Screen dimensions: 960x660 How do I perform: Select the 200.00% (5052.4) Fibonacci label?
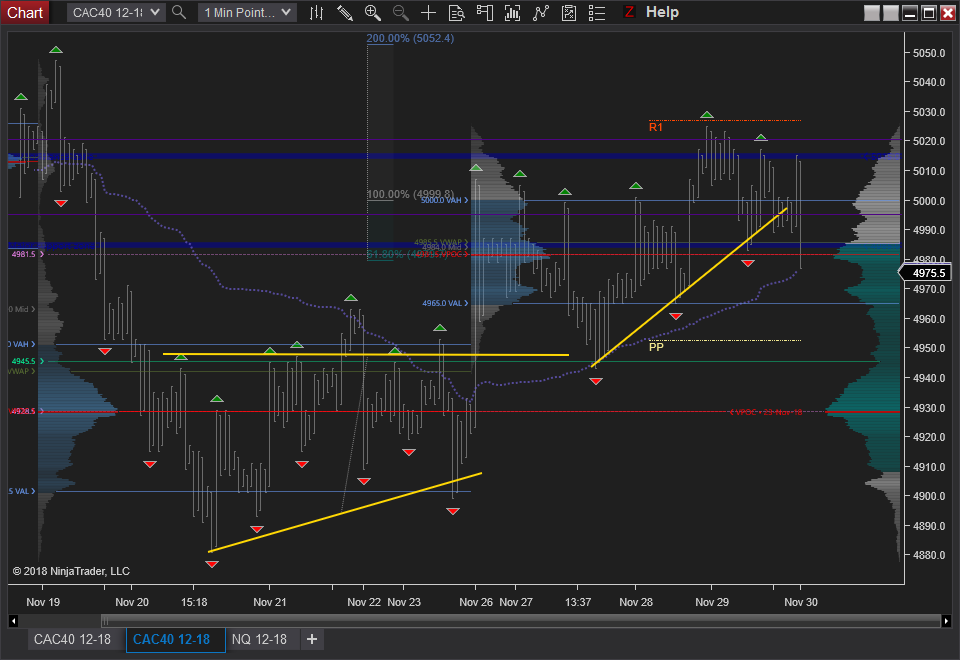(410, 38)
